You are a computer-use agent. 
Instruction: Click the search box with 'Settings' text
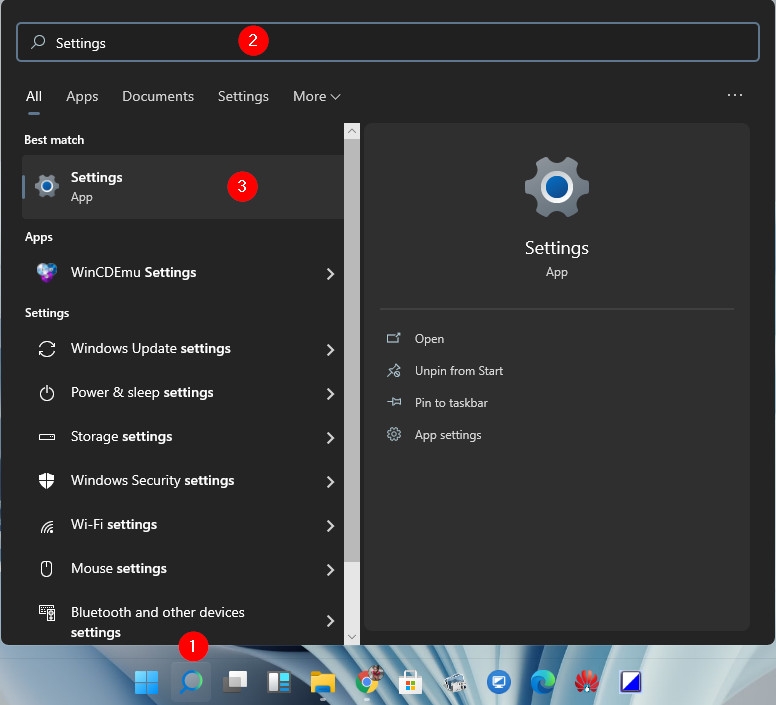[388, 42]
